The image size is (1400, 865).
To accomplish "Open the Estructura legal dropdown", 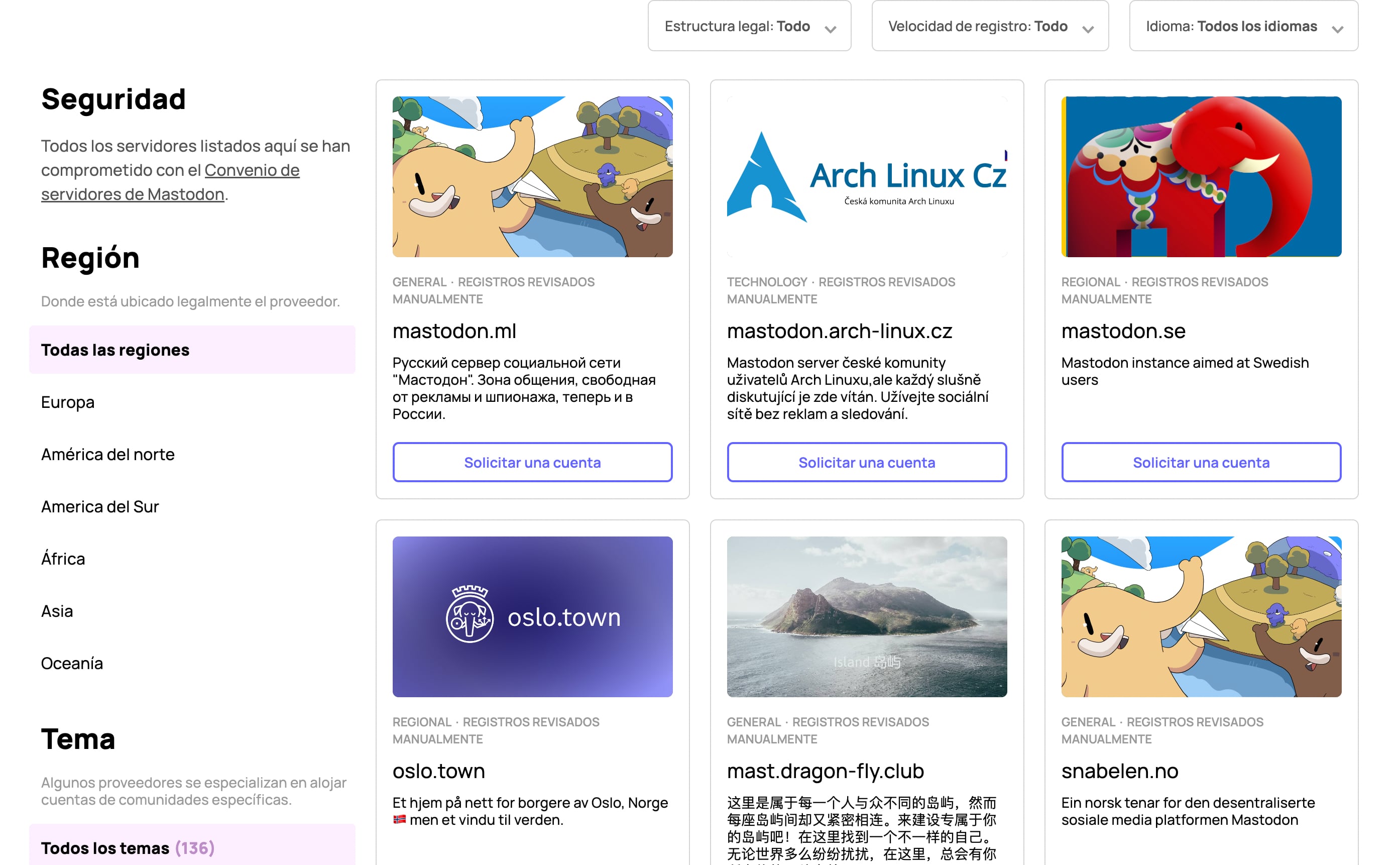I will [749, 26].
